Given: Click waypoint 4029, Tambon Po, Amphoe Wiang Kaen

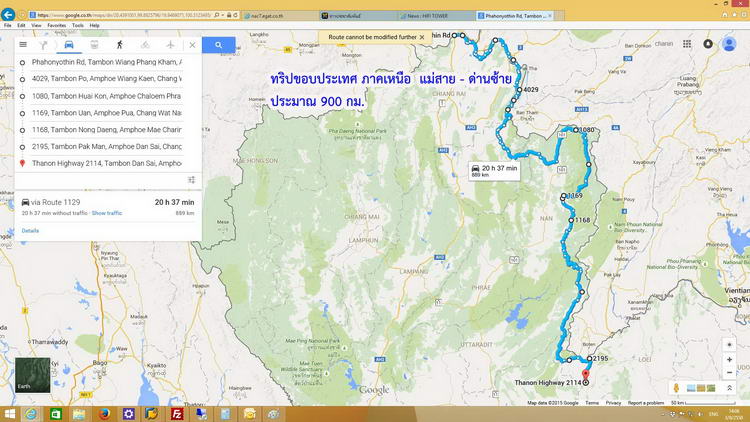Looking at the screenshot, I should [107, 78].
